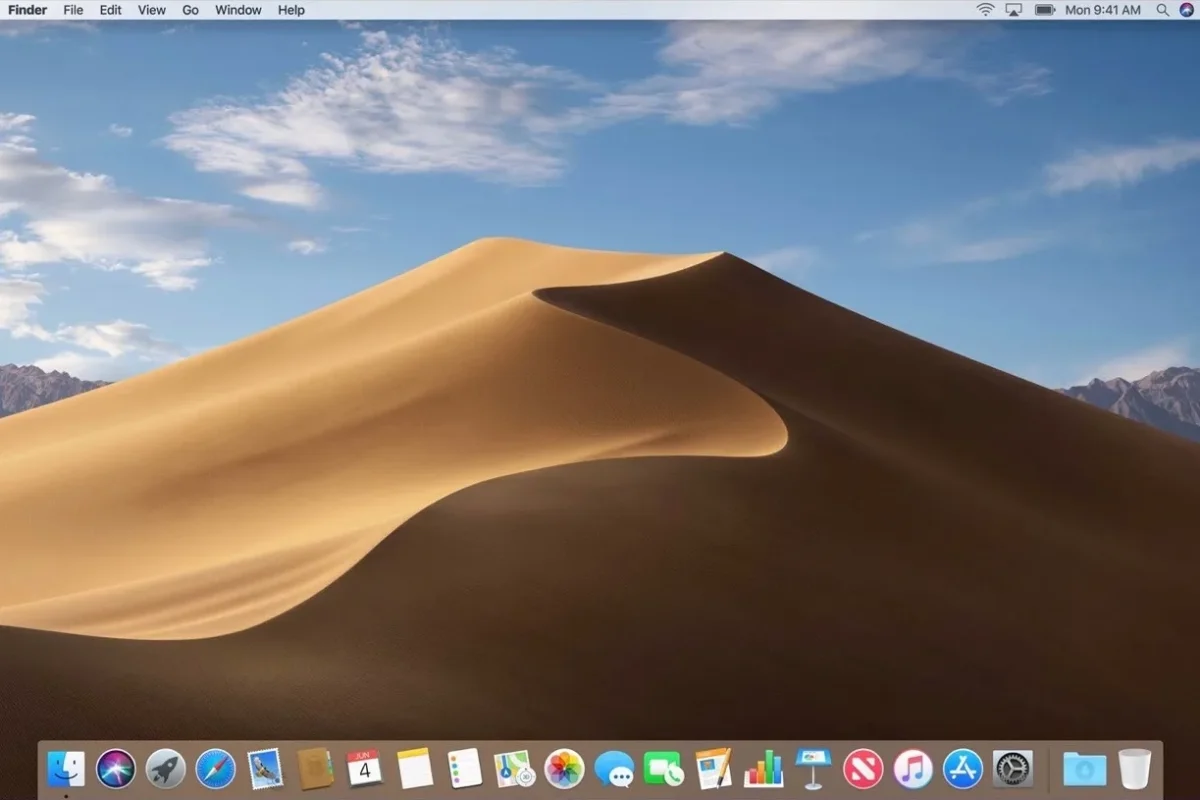
Task: Open Downloads folder stack in Dock
Action: click(x=1085, y=768)
